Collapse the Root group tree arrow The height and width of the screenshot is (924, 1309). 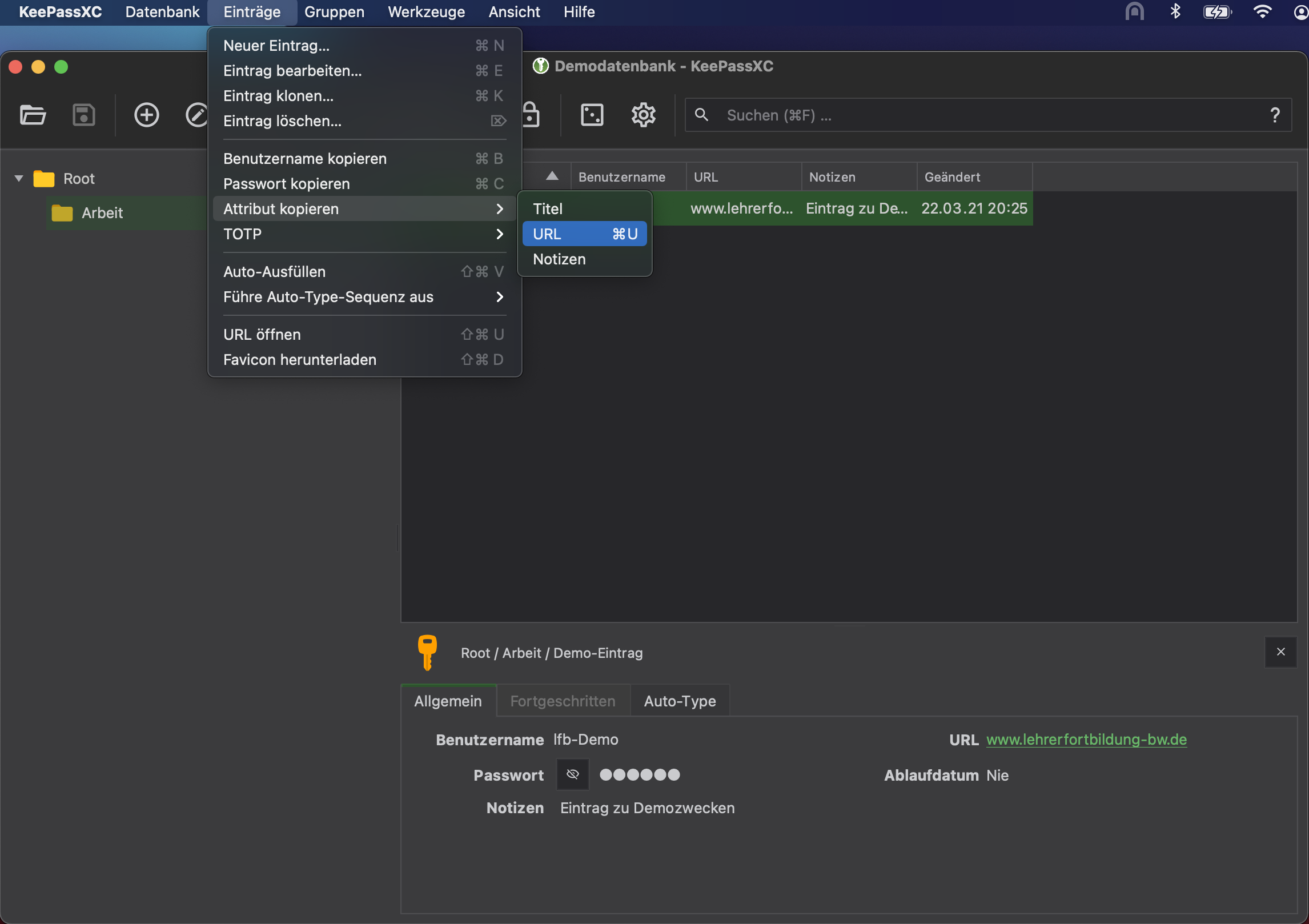click(x=19, y=178)
